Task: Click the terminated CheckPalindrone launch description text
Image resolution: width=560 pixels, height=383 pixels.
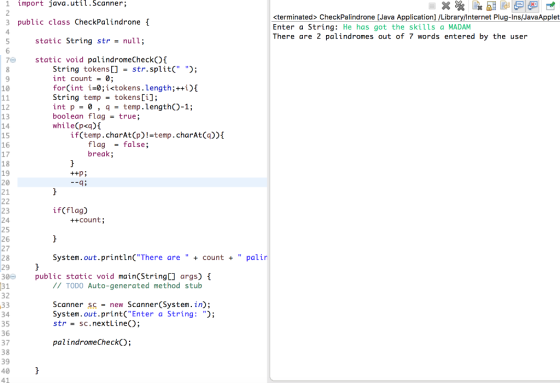Action: [x=416, y=17]
